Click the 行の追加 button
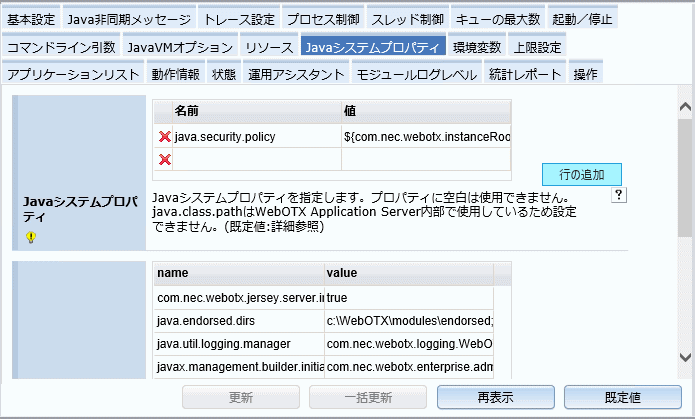The image size is (695, 419). pyautogui.click(x=582, y=174)
